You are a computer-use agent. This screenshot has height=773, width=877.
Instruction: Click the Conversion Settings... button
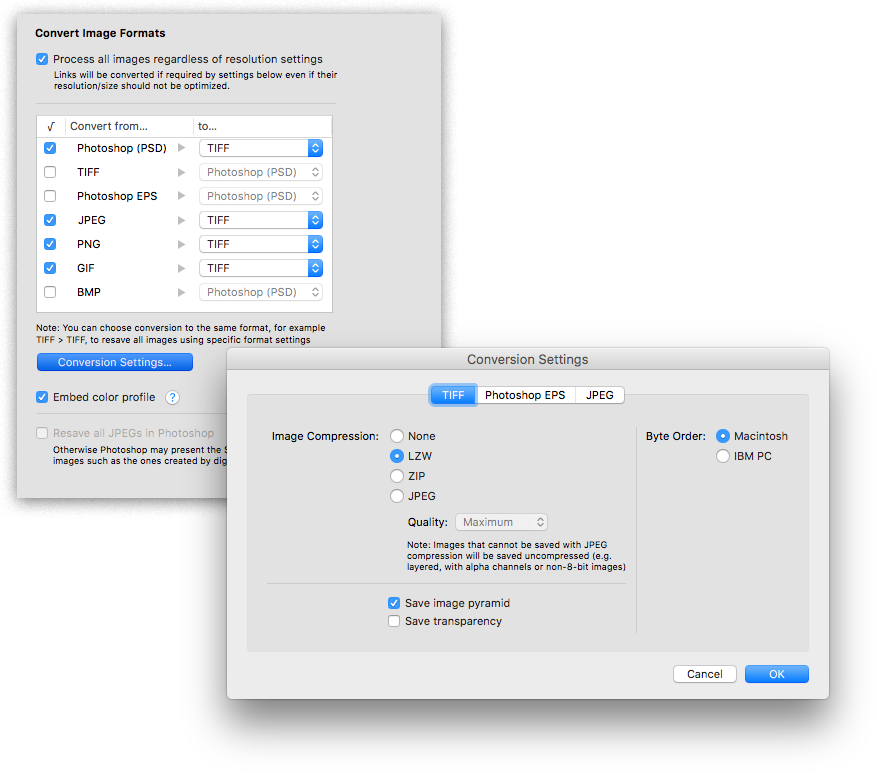[114, 362]
